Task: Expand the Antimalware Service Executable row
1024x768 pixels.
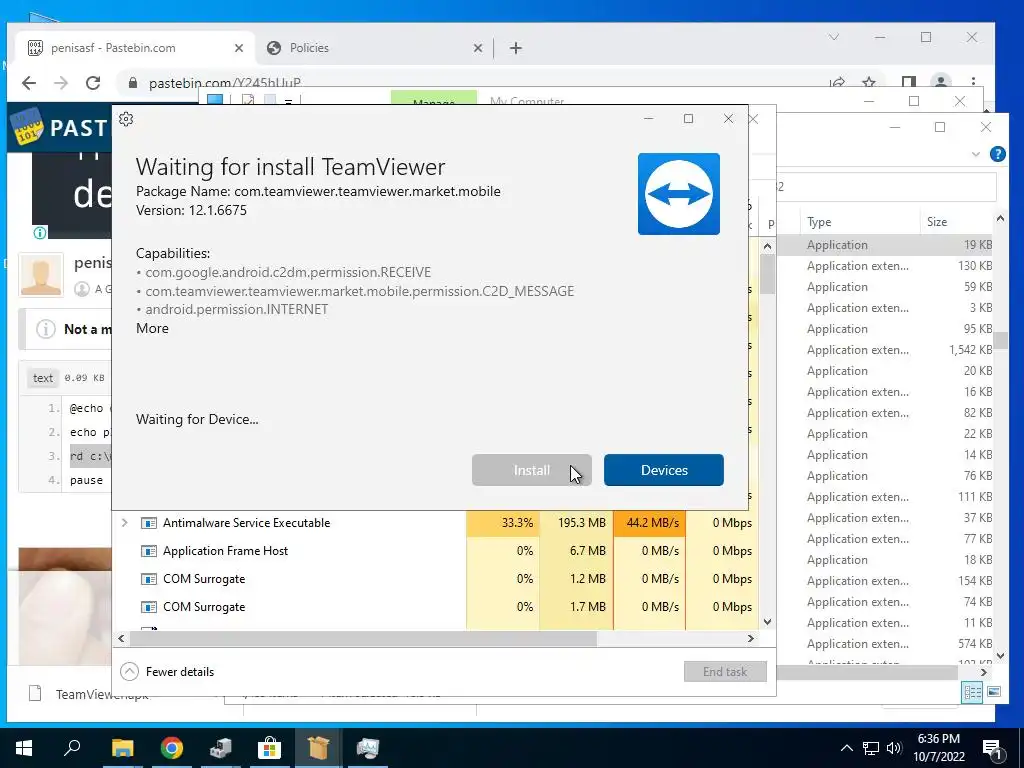Action: pyautogui.click(x=125, y=522)
